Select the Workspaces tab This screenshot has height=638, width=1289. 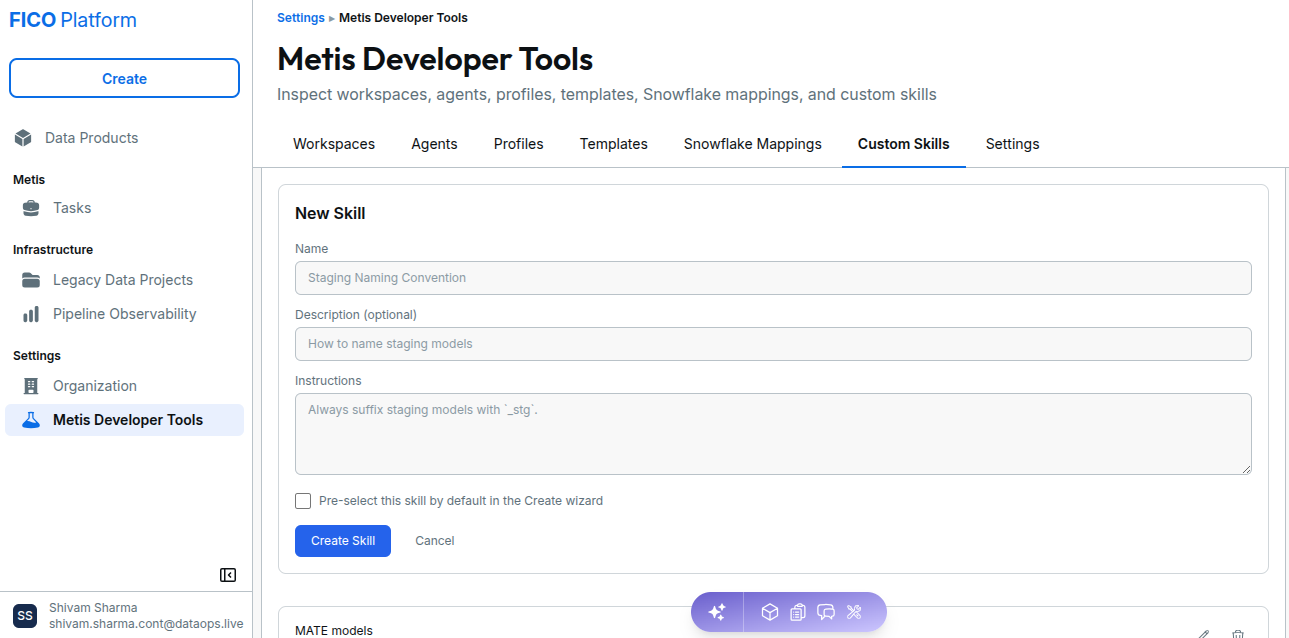[334, 144]
